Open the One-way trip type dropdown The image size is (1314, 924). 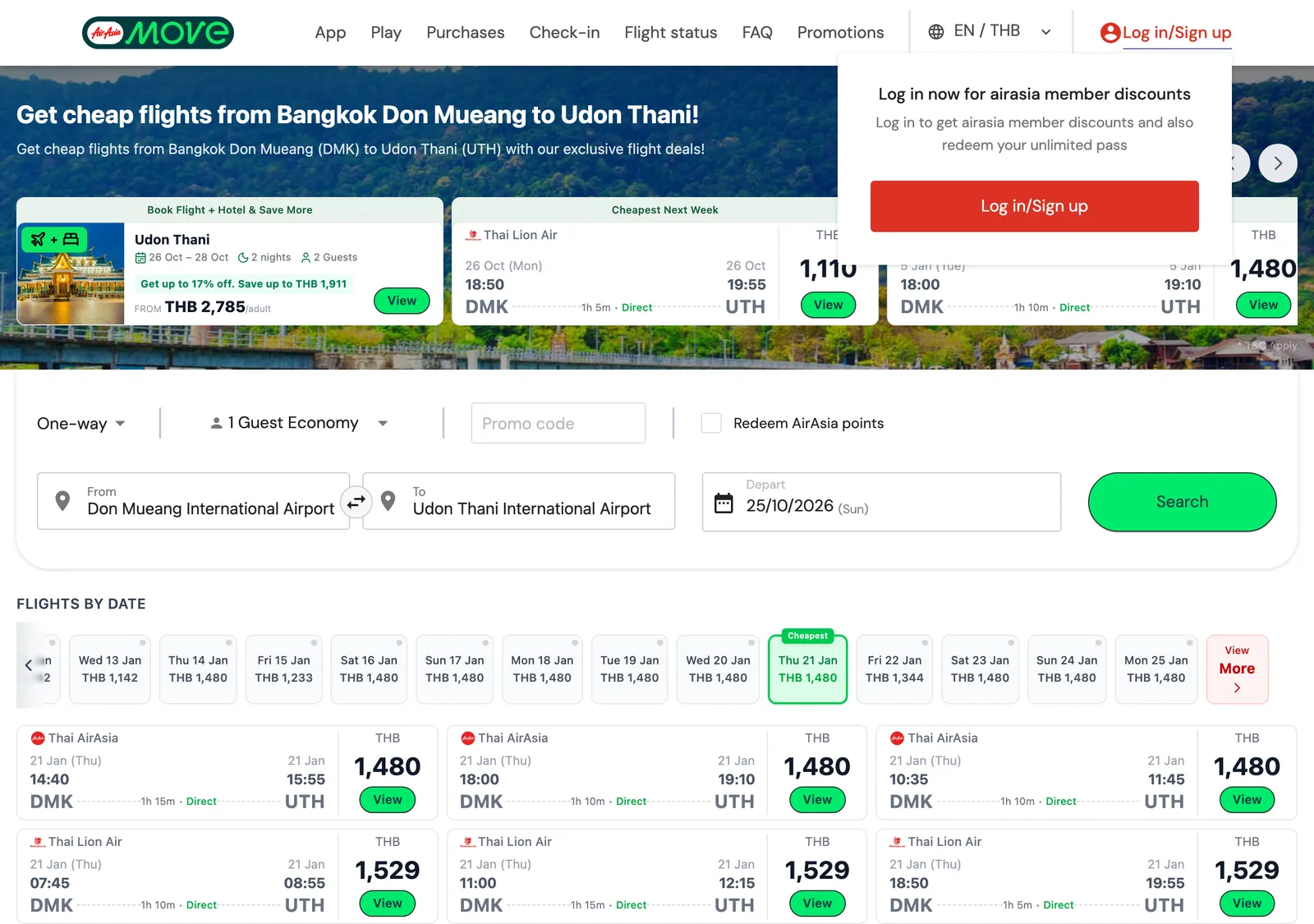(80, 424)
